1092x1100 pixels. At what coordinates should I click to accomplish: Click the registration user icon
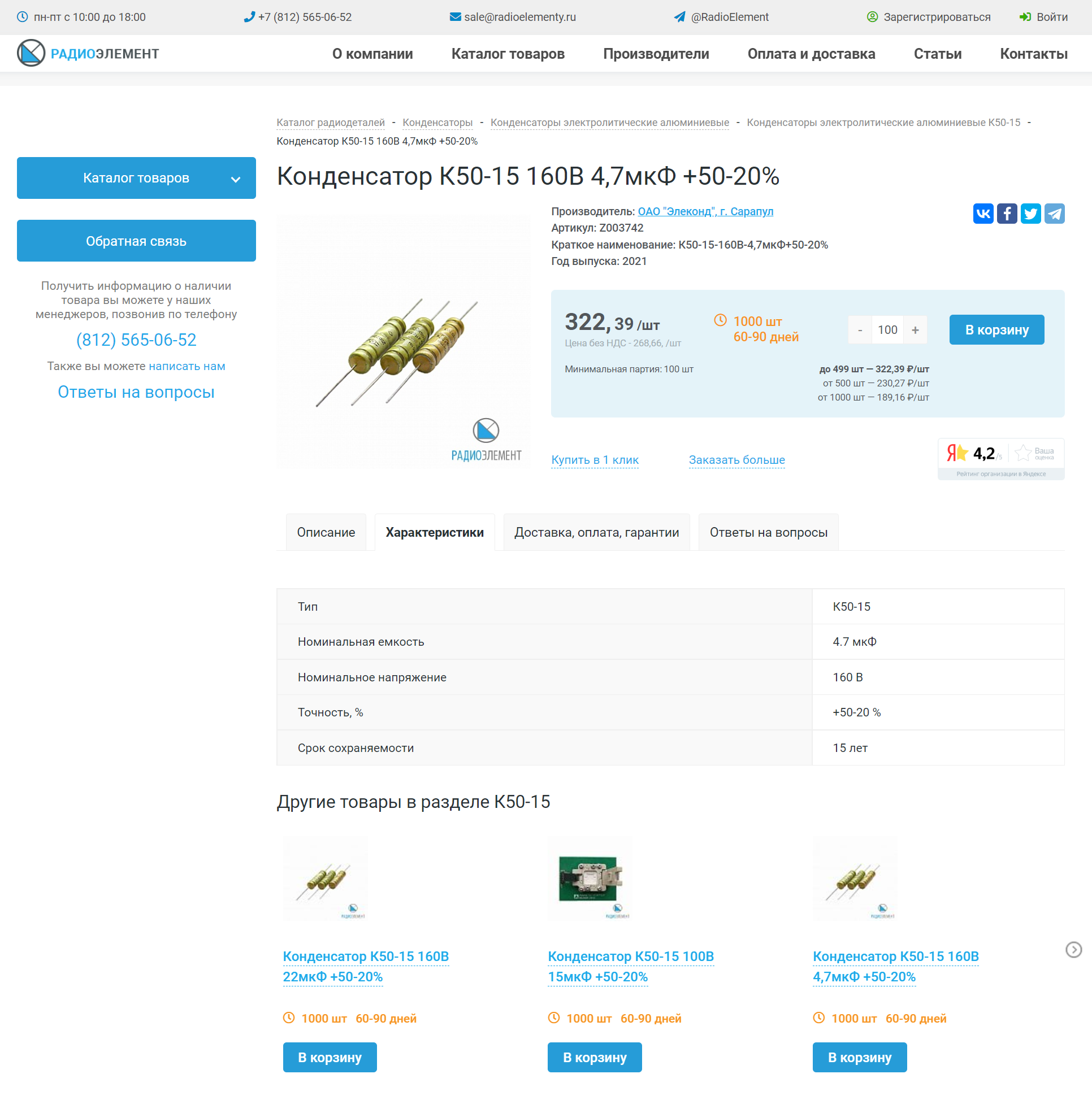click(x=872, y=17)
